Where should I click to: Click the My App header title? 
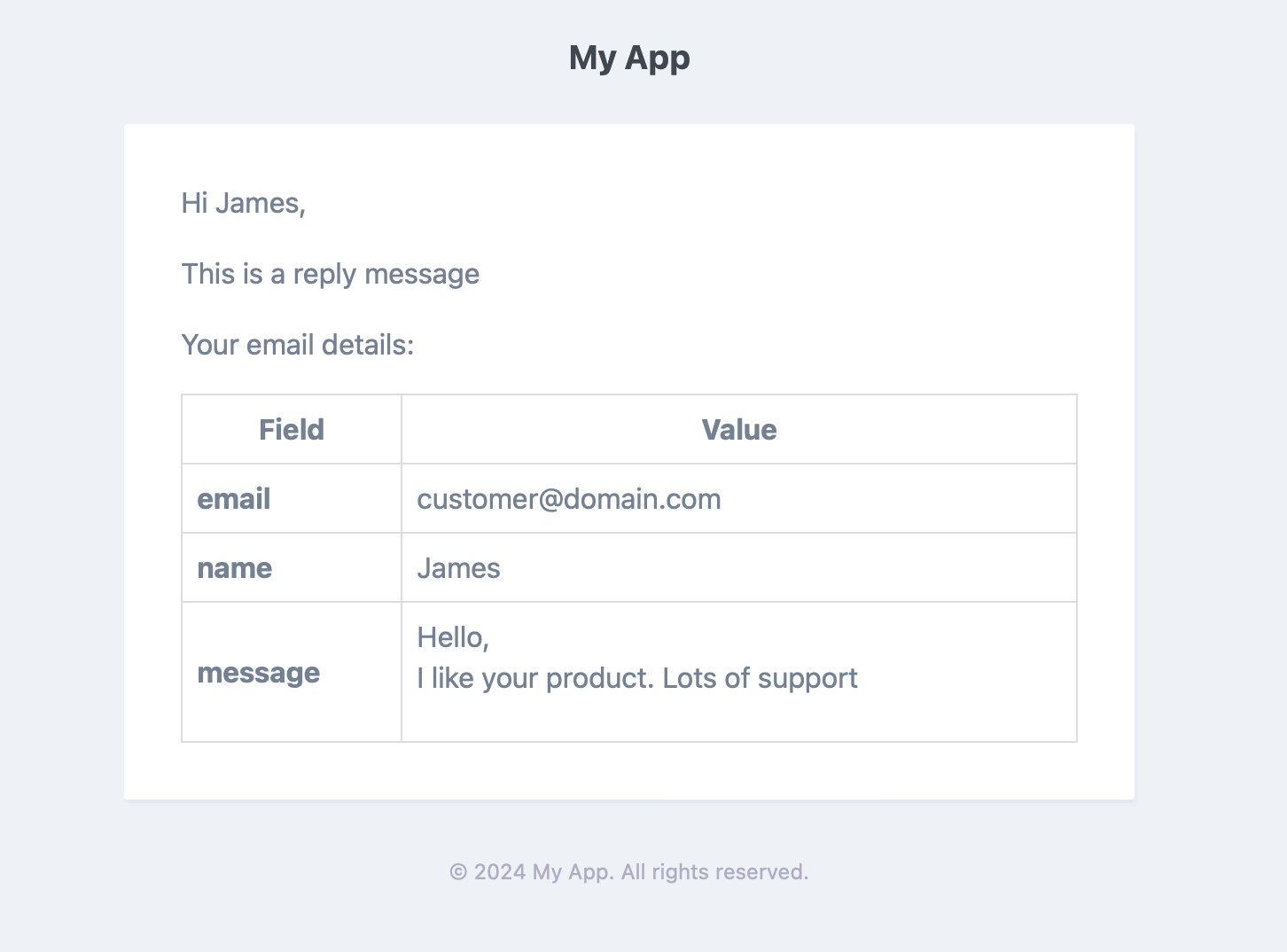point(629,59)
